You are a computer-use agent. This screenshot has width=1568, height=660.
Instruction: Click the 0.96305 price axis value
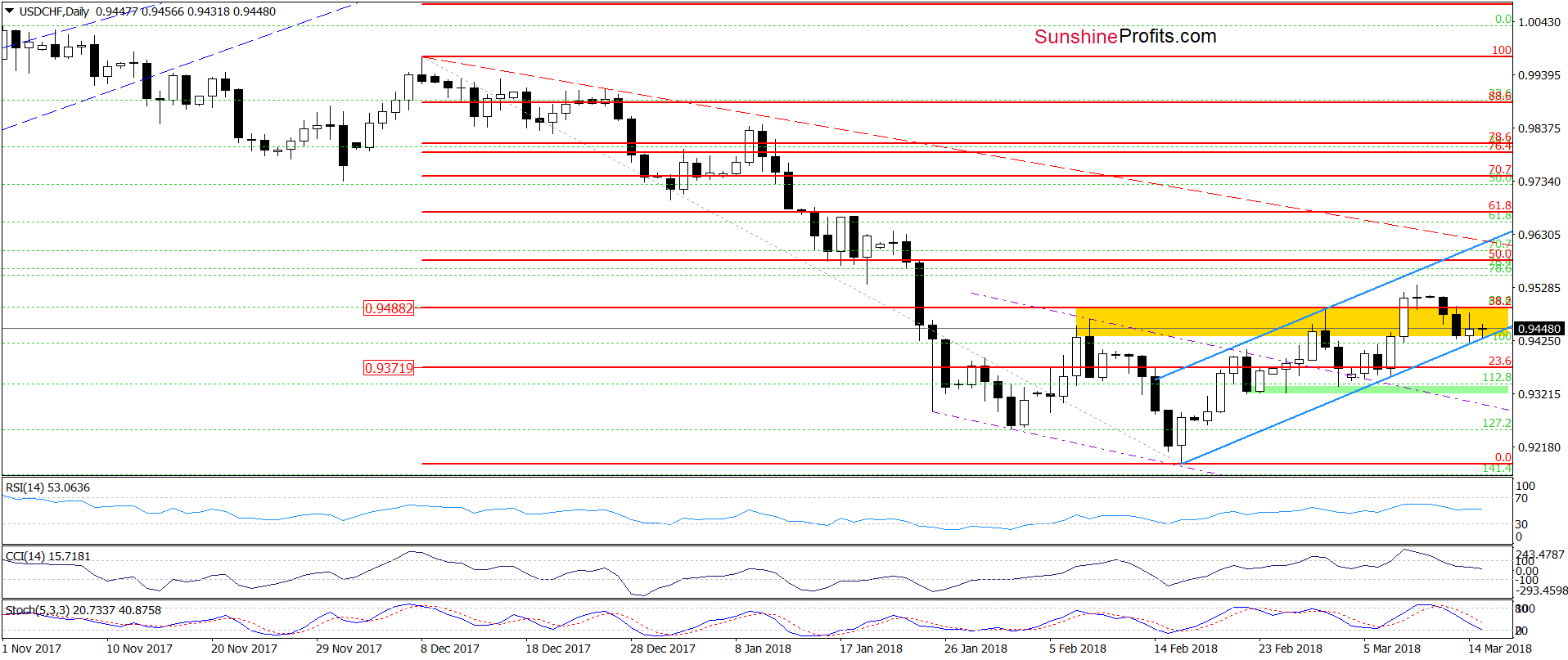point(1539,235)
